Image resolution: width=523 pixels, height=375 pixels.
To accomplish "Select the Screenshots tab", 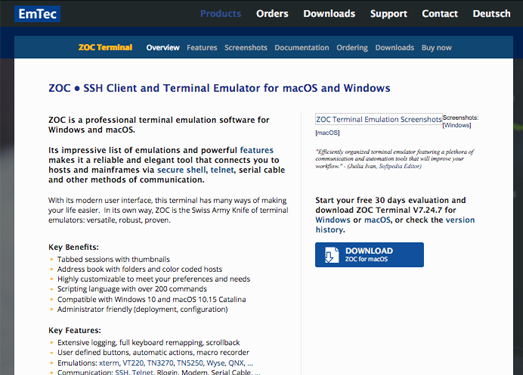I will 246,48.
